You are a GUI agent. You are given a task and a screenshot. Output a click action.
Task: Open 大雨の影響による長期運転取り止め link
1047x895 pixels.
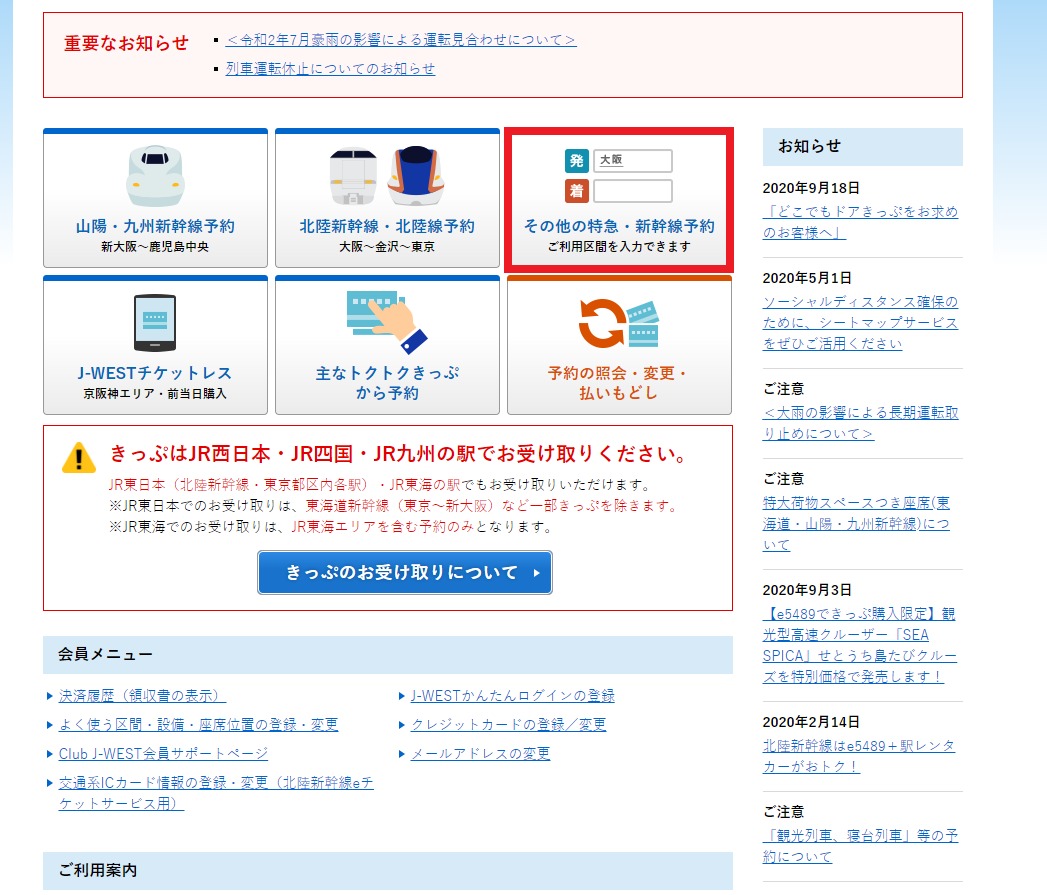(x=861, y=423)
